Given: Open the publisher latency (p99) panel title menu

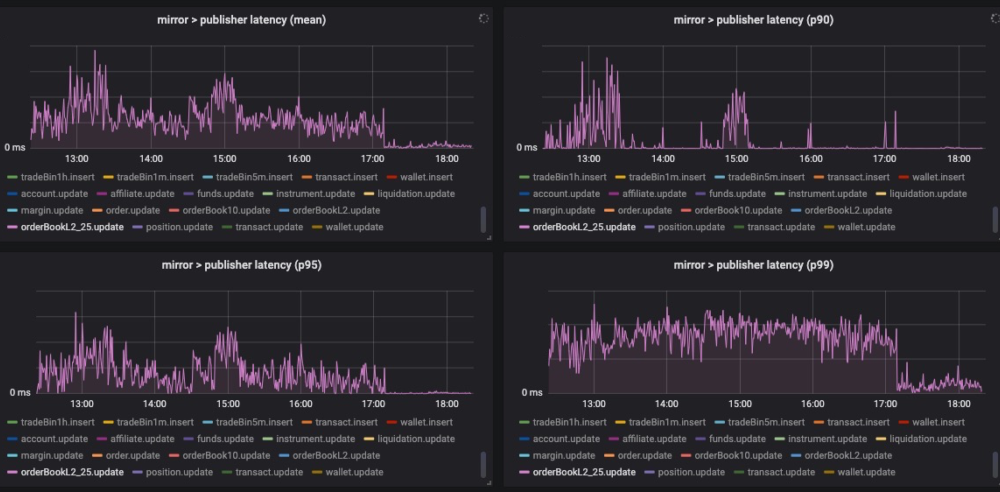Looking at the screenshot, I should 754,265.
